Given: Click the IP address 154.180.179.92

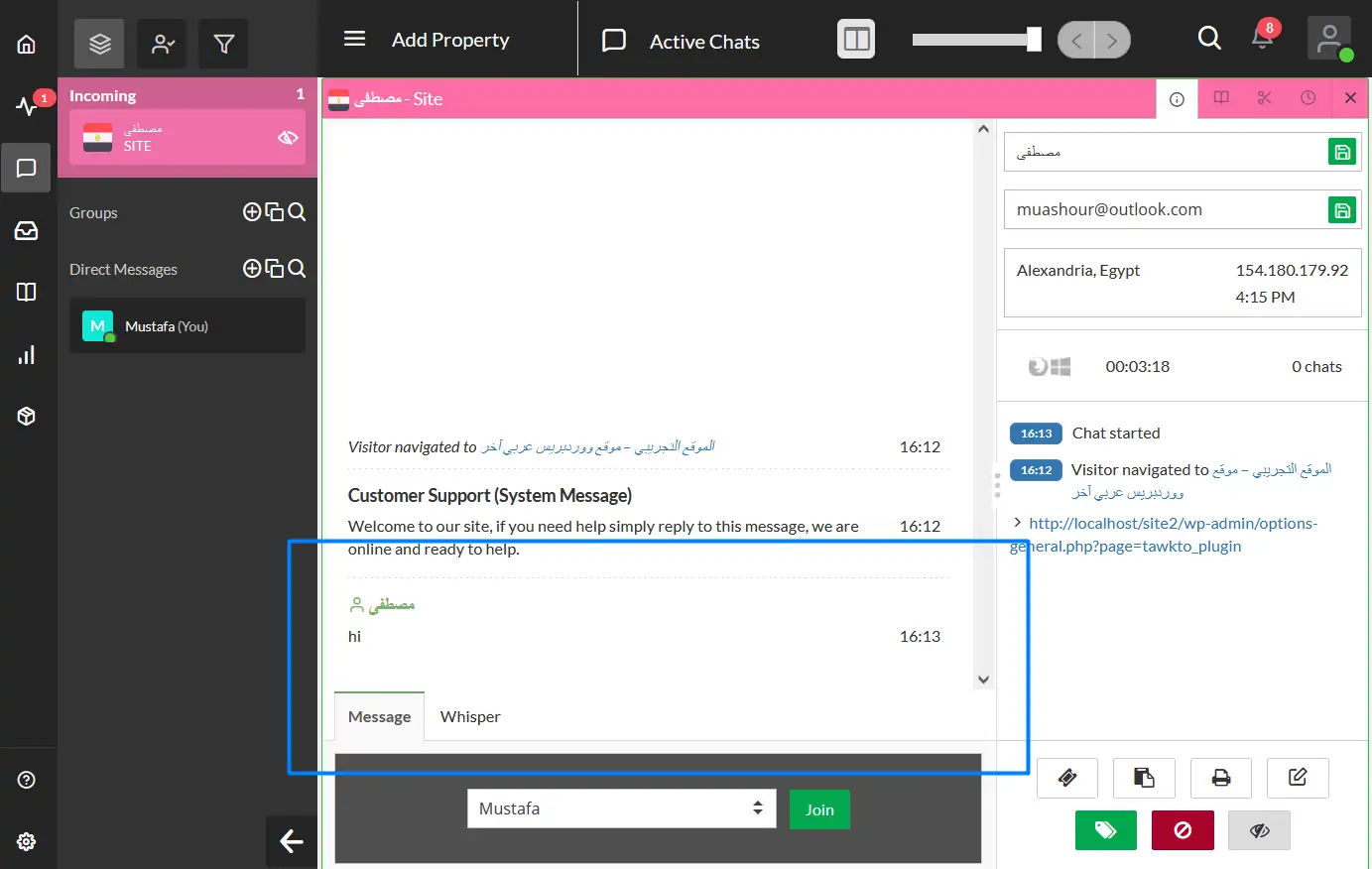Looking at the screenshot, I should pos(1292,270).
